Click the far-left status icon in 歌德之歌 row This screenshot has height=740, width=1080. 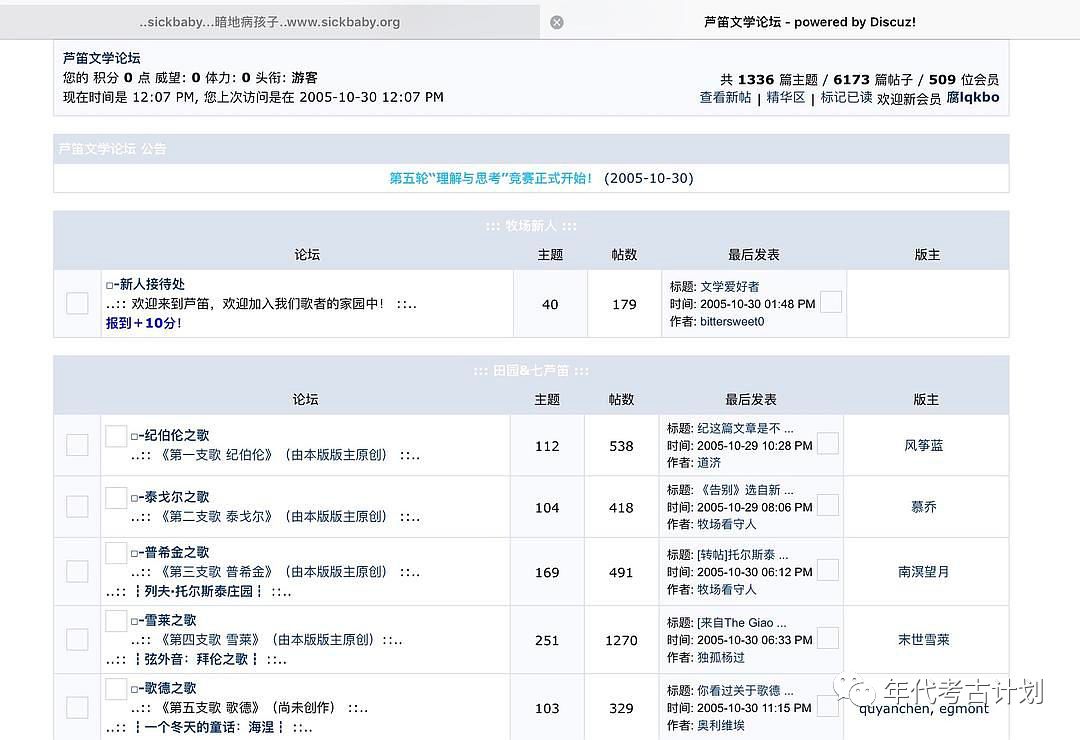(x=77, y=707)
